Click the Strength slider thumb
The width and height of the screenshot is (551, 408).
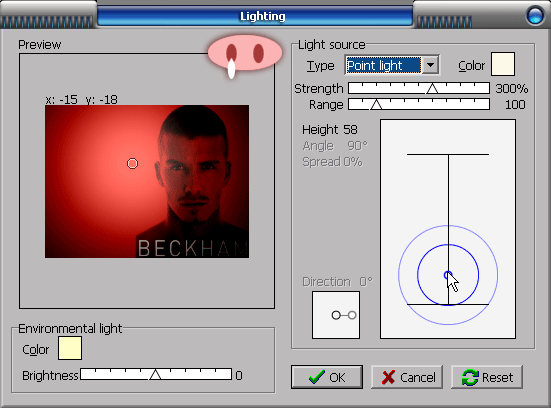click(x=432, y=89)
